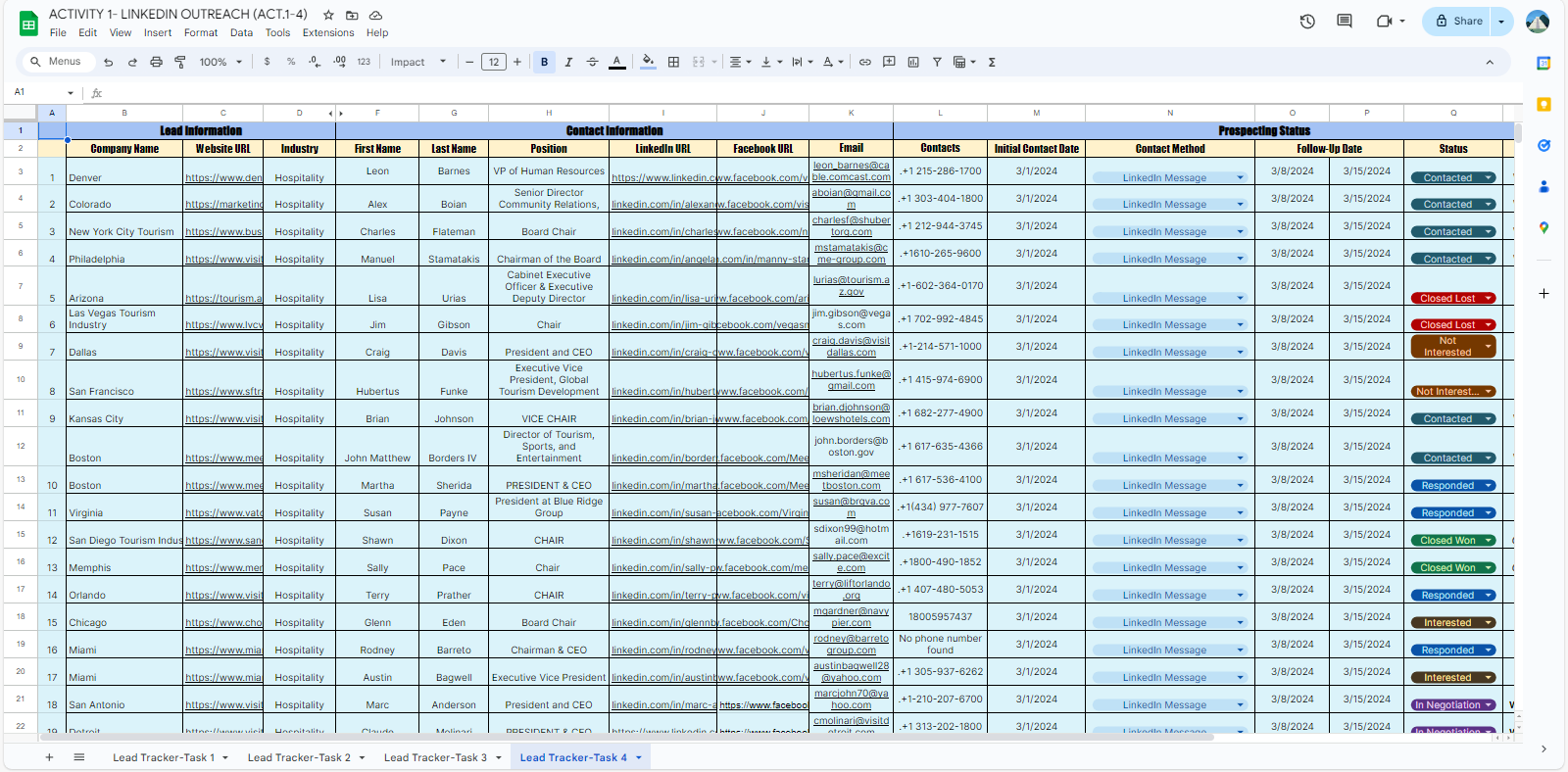Image resolution: width=1568 pixels, height=772 pixels.
Task: Apply currency format with the dollar icon
Action: point(267,62)
